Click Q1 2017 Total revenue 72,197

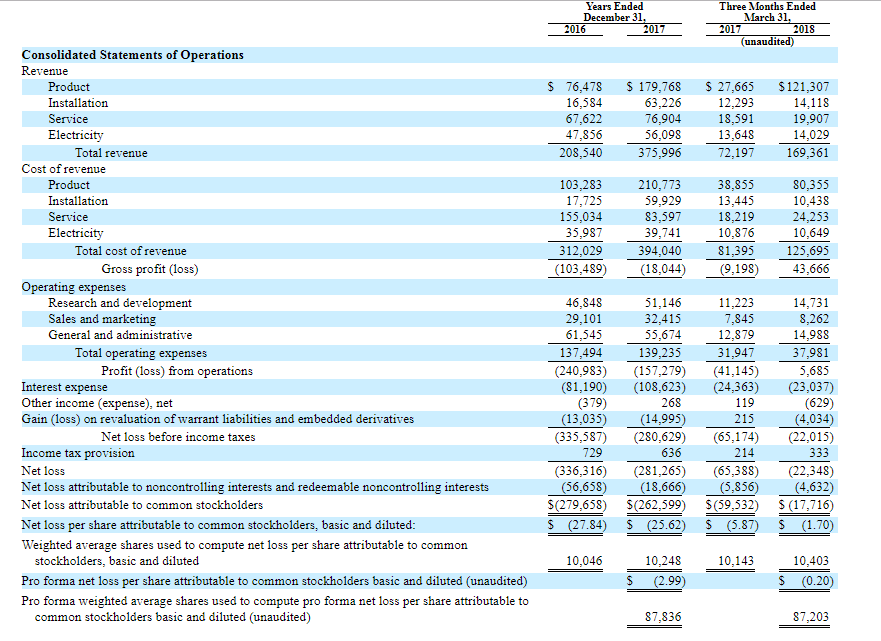tap(736, 153)
